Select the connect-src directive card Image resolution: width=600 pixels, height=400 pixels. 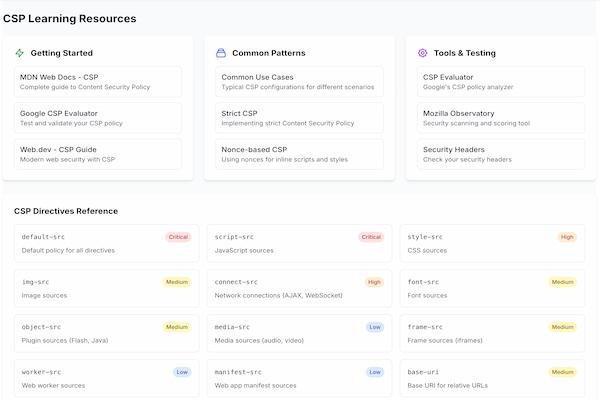299,288
